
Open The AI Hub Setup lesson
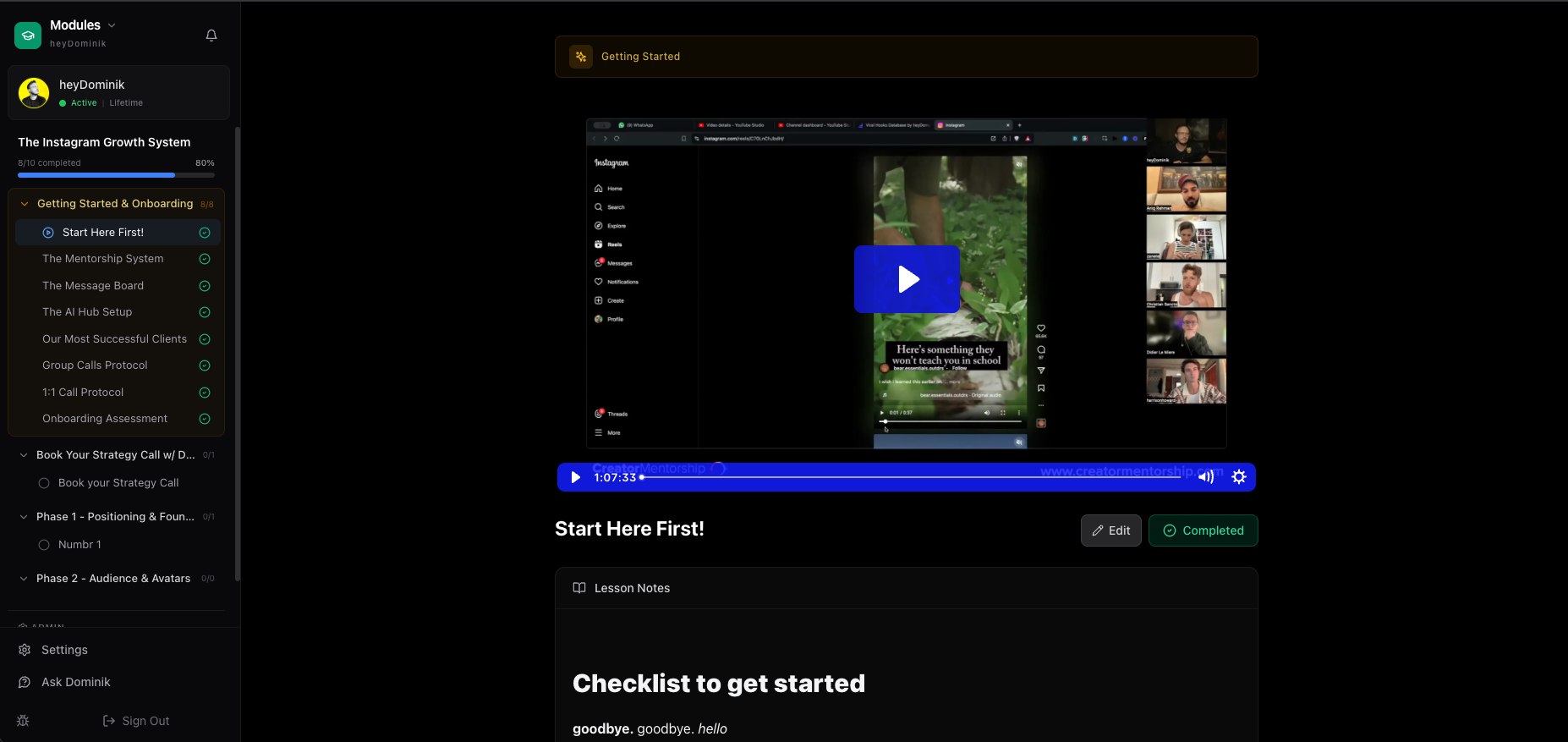87,312
